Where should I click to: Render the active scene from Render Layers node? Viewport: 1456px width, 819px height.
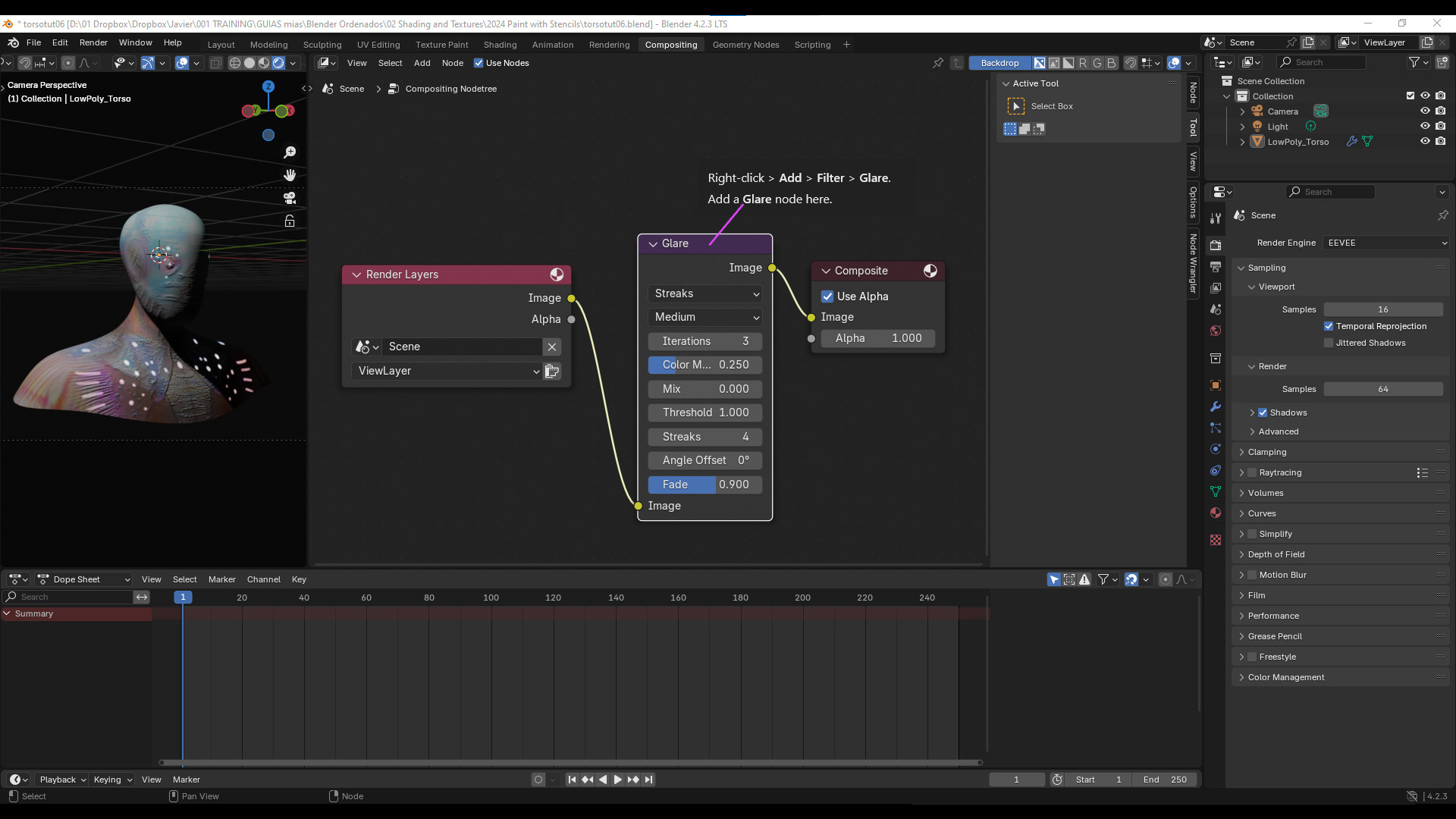tap(552, 371)
